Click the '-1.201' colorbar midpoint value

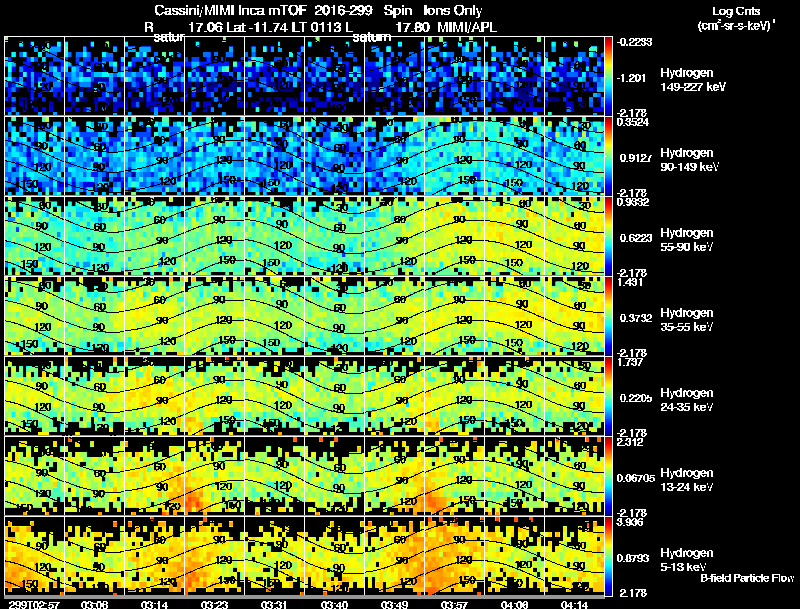(x=631, y=78)
